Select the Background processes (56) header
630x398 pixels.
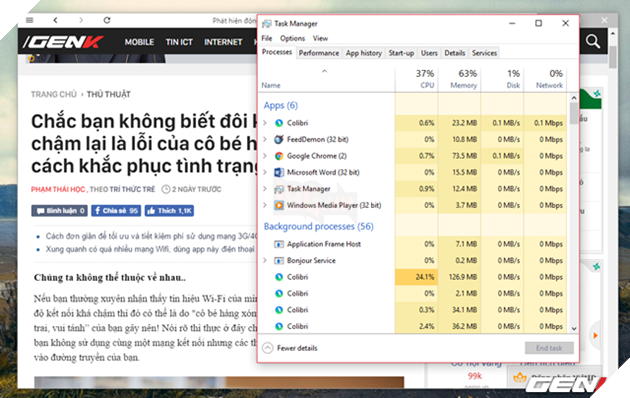tap(319, 227)
